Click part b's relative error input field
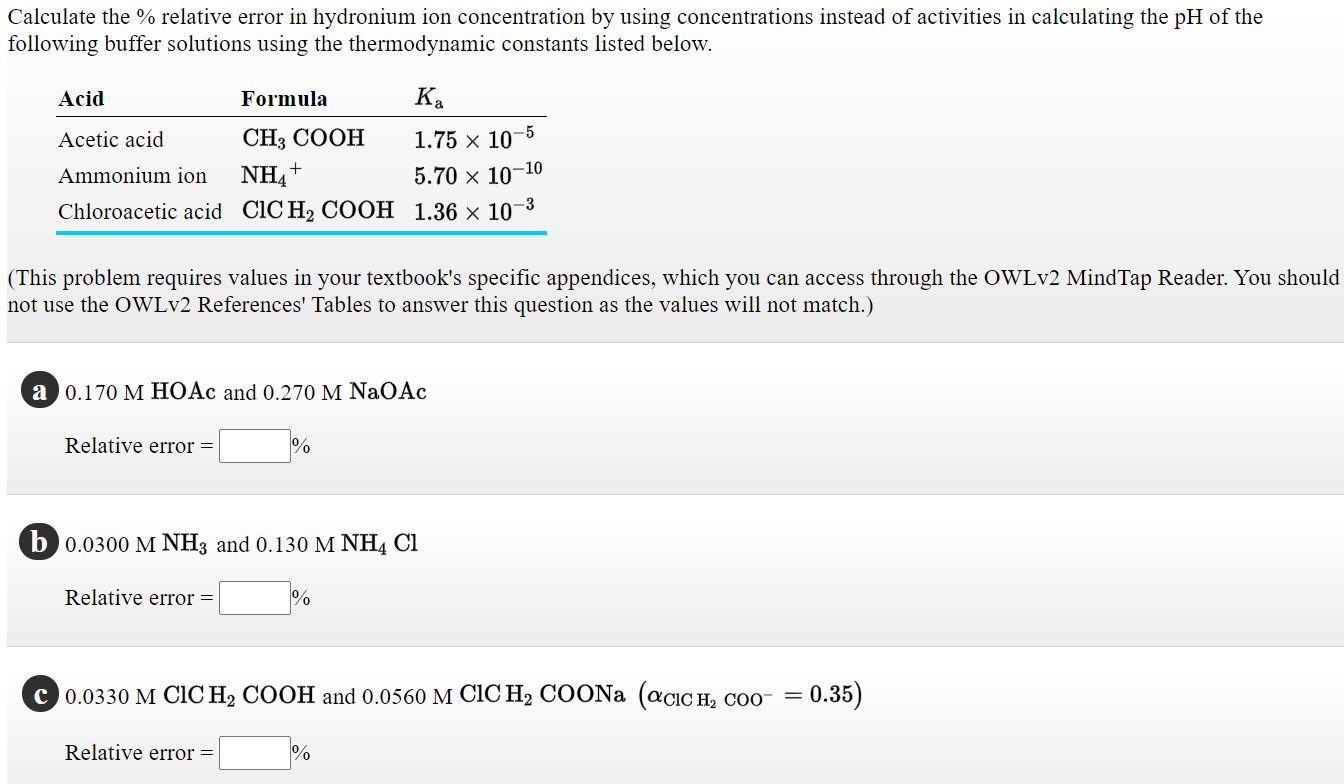The width and height of the screenshot is (1344, 784). (253, 598)
